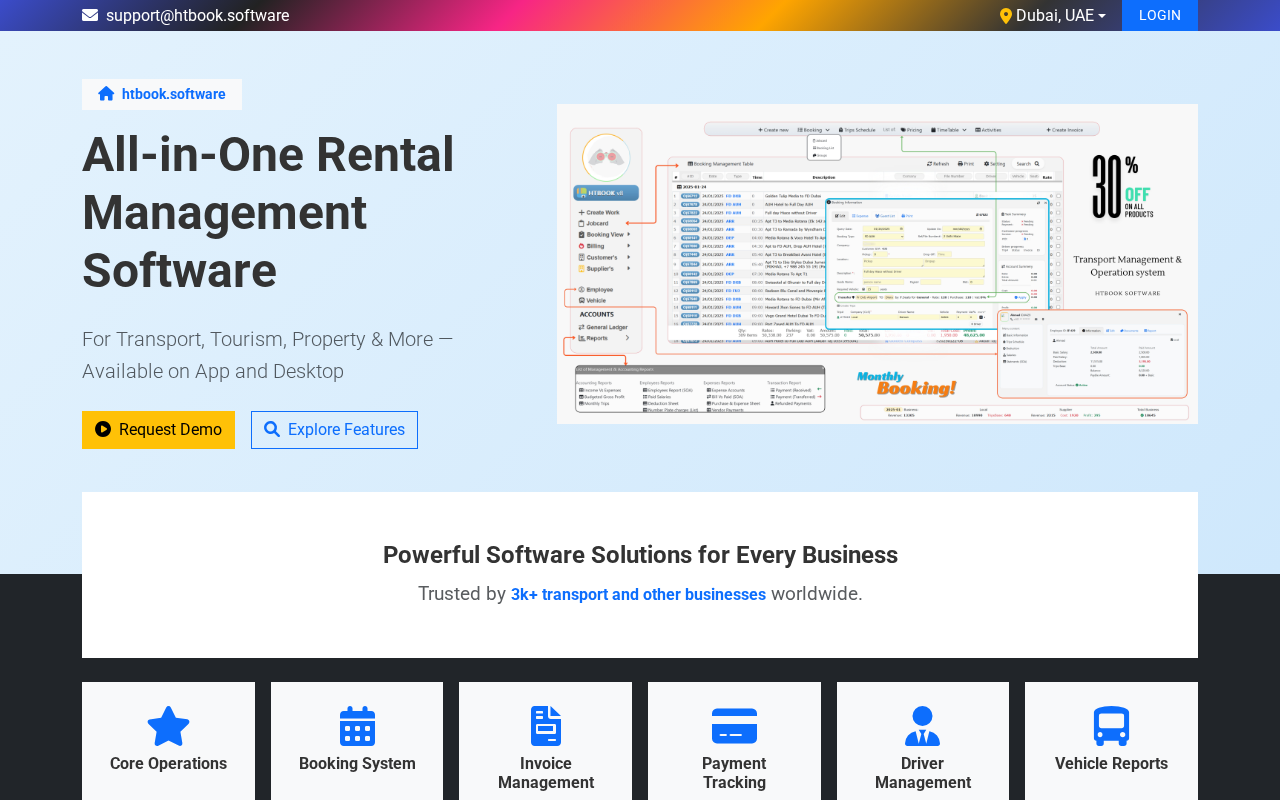The height and width of the screenshot is (800, 1280).
Task: Open the Explore Features button
Action: pos(334,430)
